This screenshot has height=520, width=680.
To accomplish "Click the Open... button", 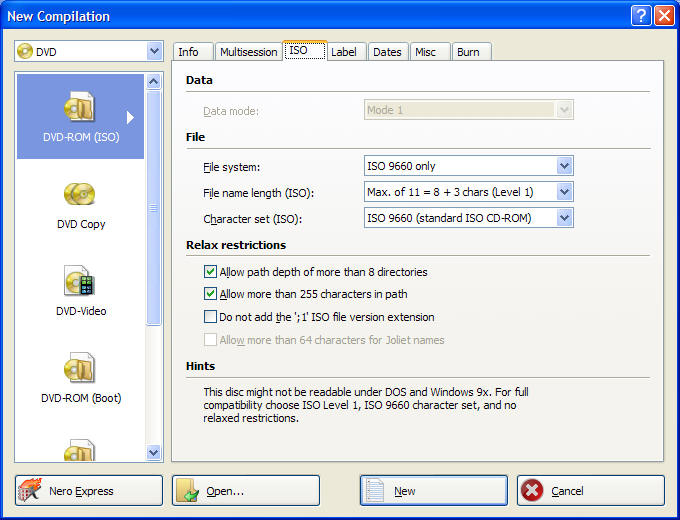I will click(x=246, y=491).
